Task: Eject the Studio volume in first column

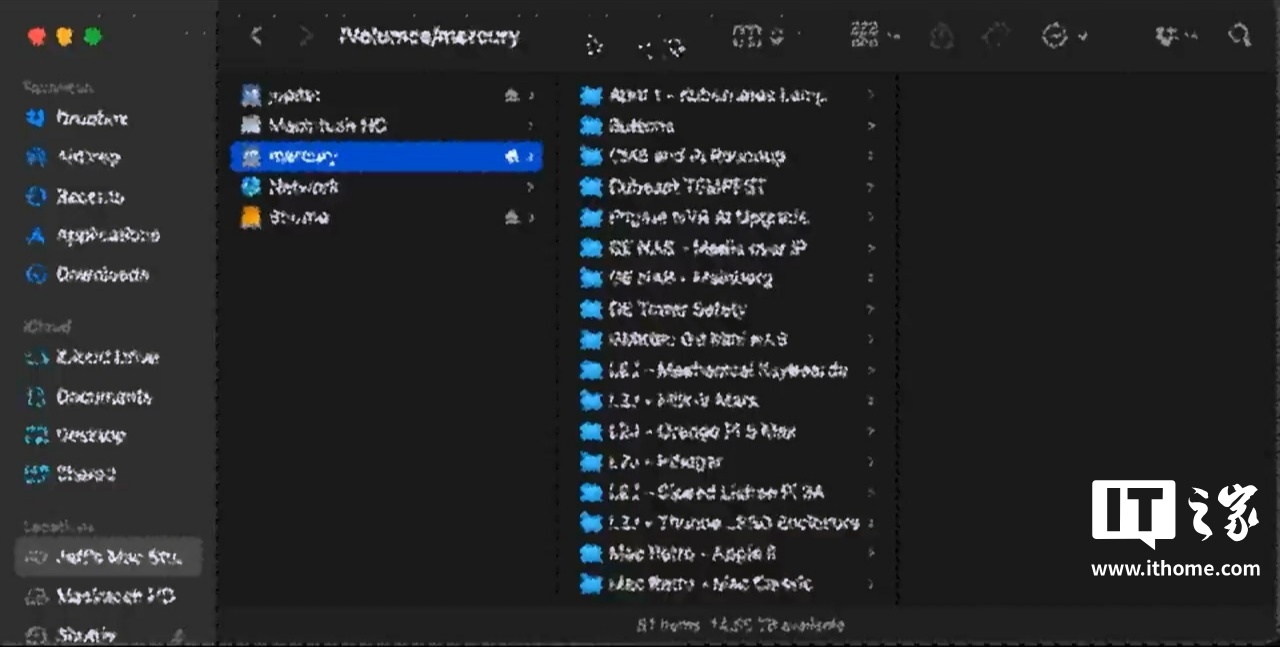Action: pyautogui.click(x=512, y=217)
